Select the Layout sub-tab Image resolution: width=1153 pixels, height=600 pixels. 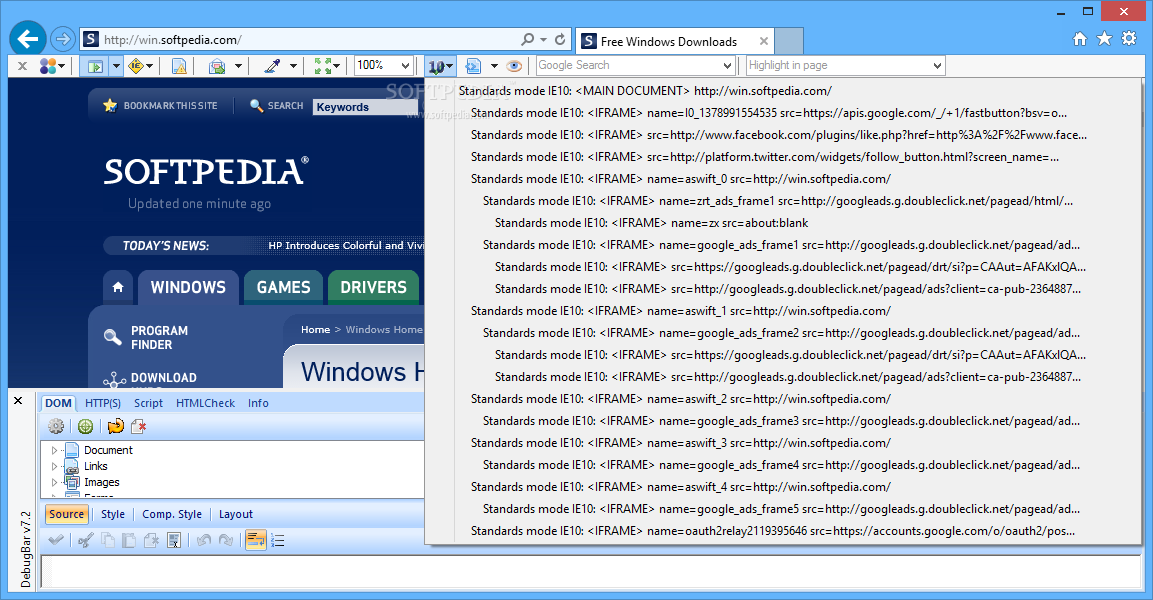point(235,514)
